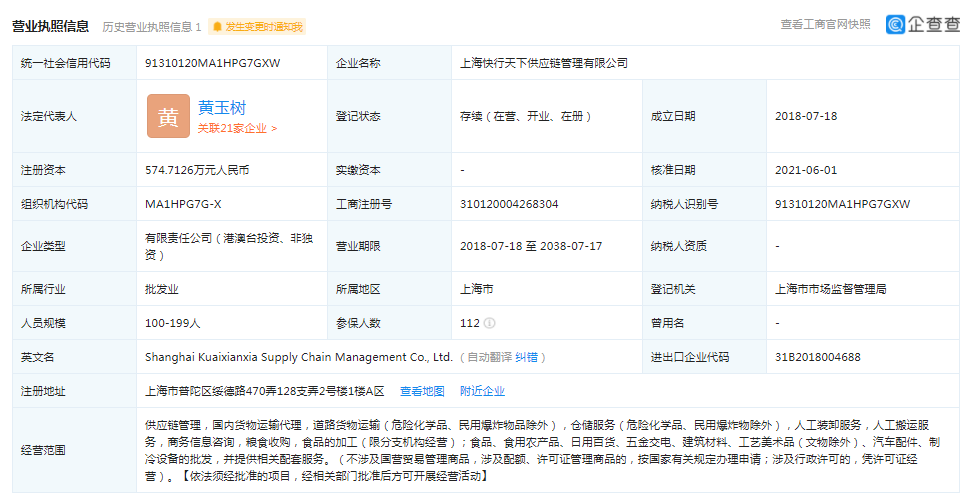Click the 纳税人资质 label cell
Screen dimensions: 971x496
point(705,246)
